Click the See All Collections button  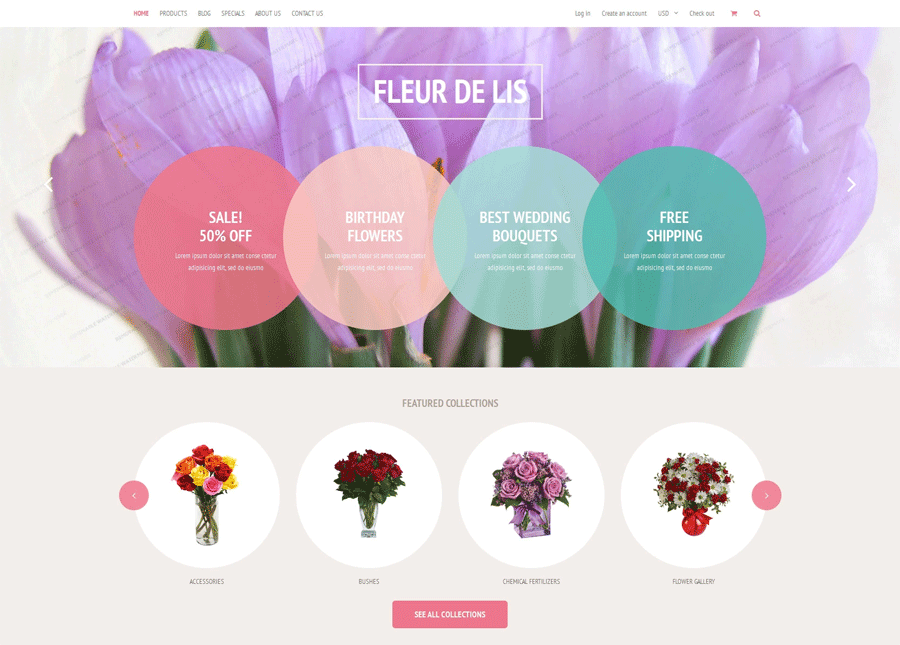point(450,614)
